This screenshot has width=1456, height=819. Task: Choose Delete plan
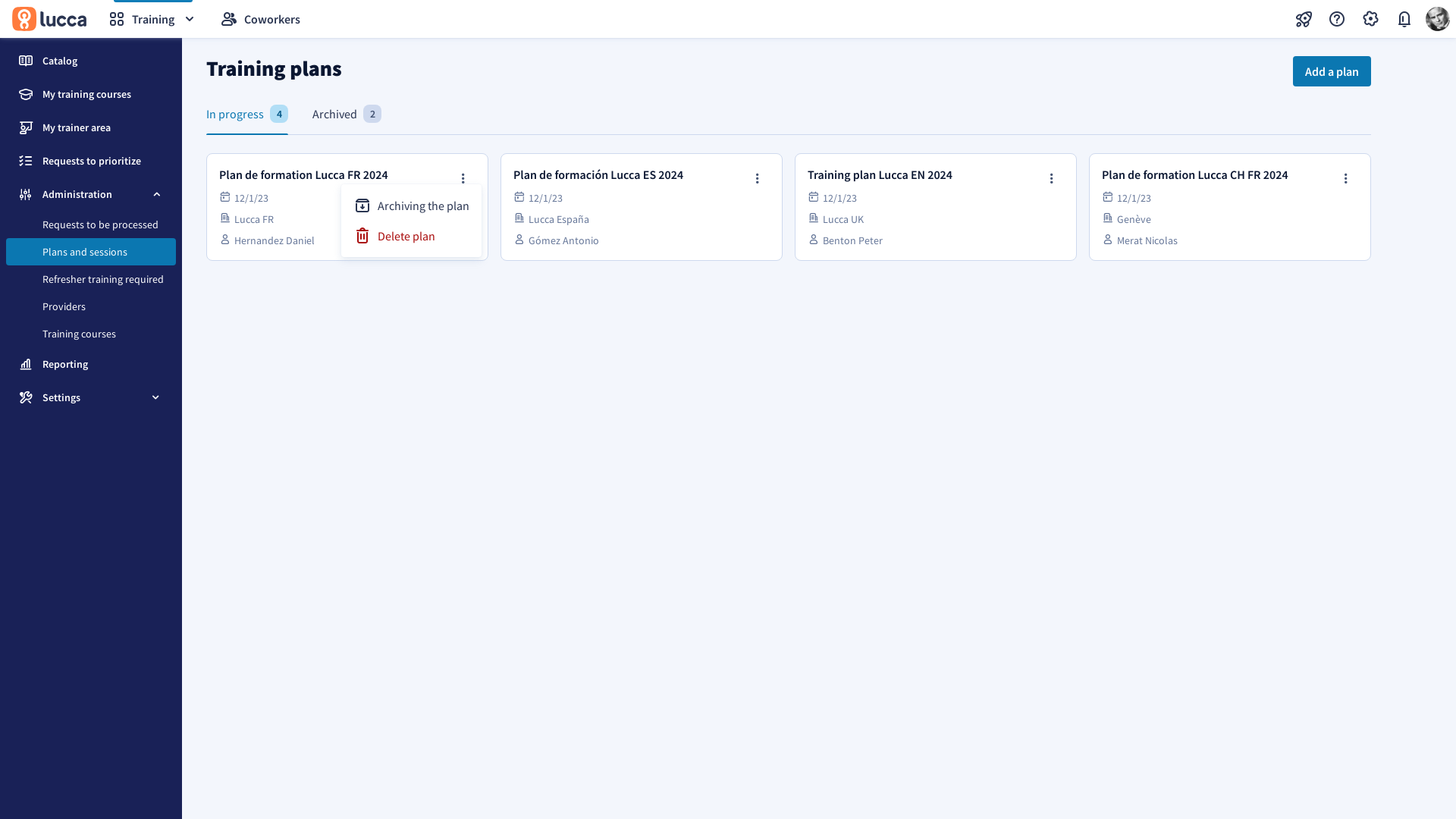pos(412,236)
